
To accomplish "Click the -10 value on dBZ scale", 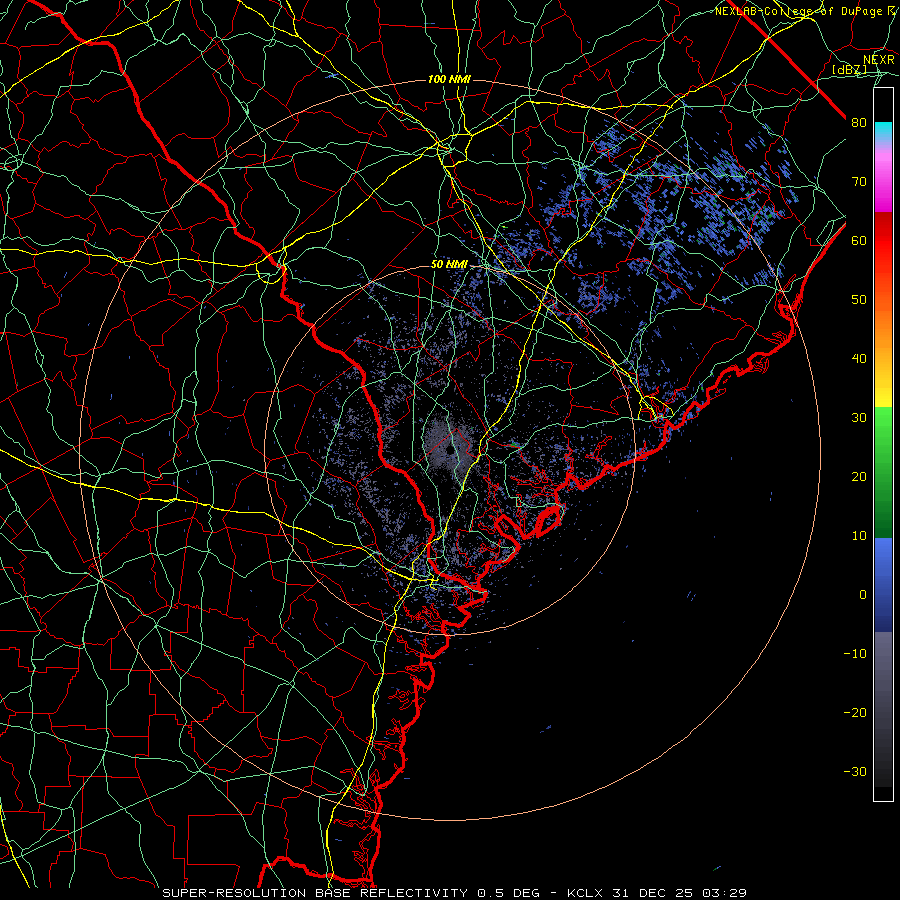I will [855, 654].
